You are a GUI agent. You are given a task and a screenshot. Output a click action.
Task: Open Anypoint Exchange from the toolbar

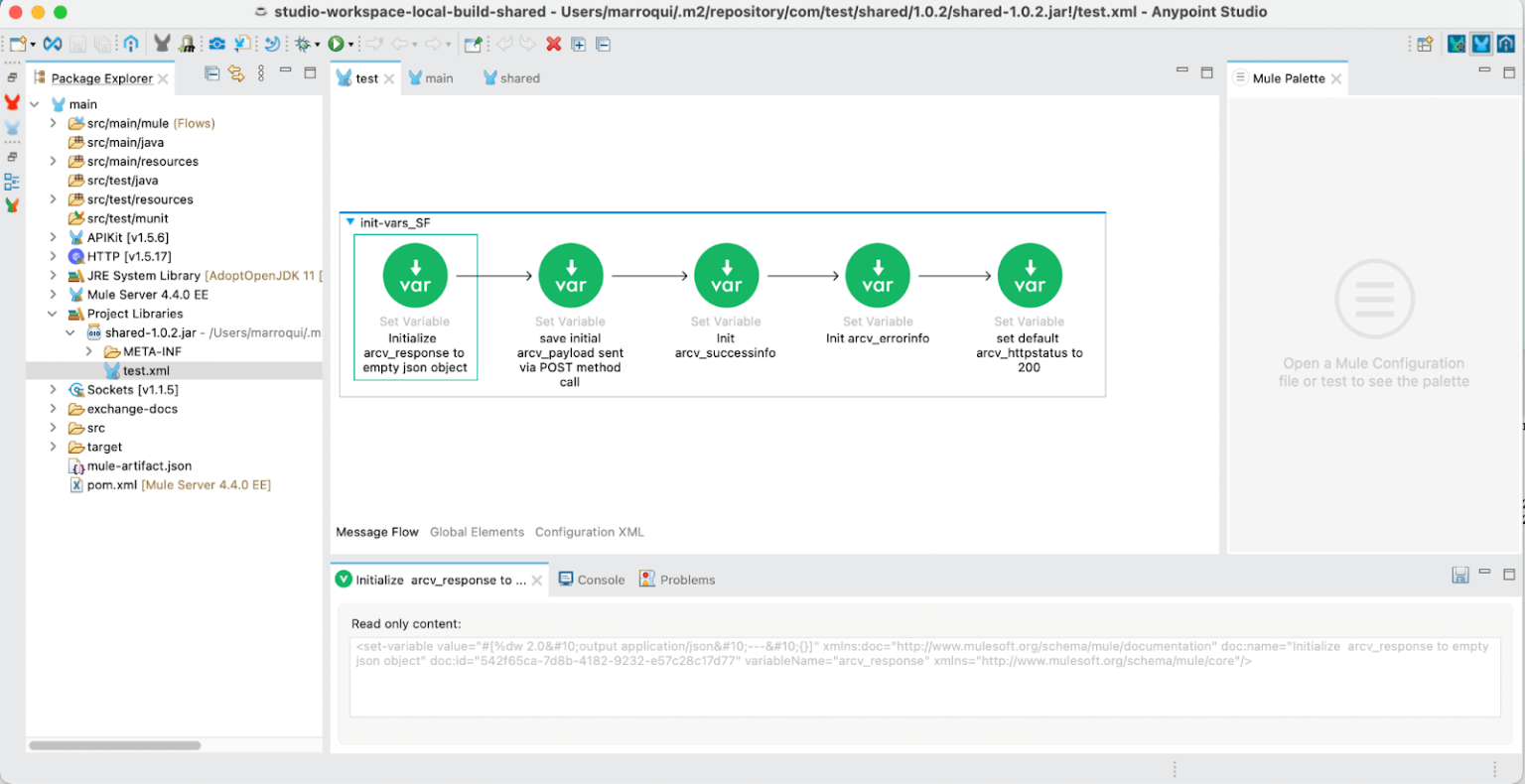[52, 44]
